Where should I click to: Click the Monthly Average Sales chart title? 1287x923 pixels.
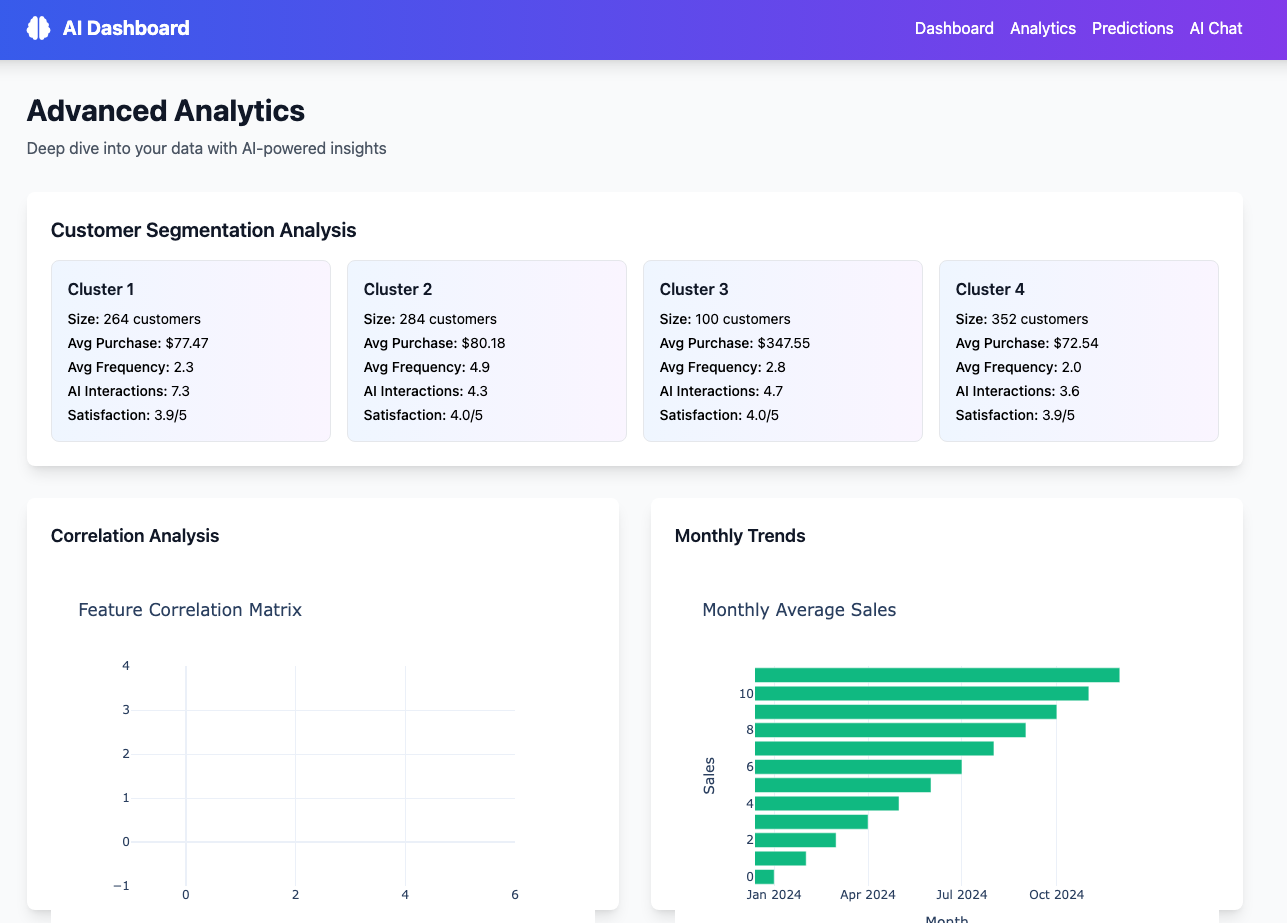click(799, 610)
